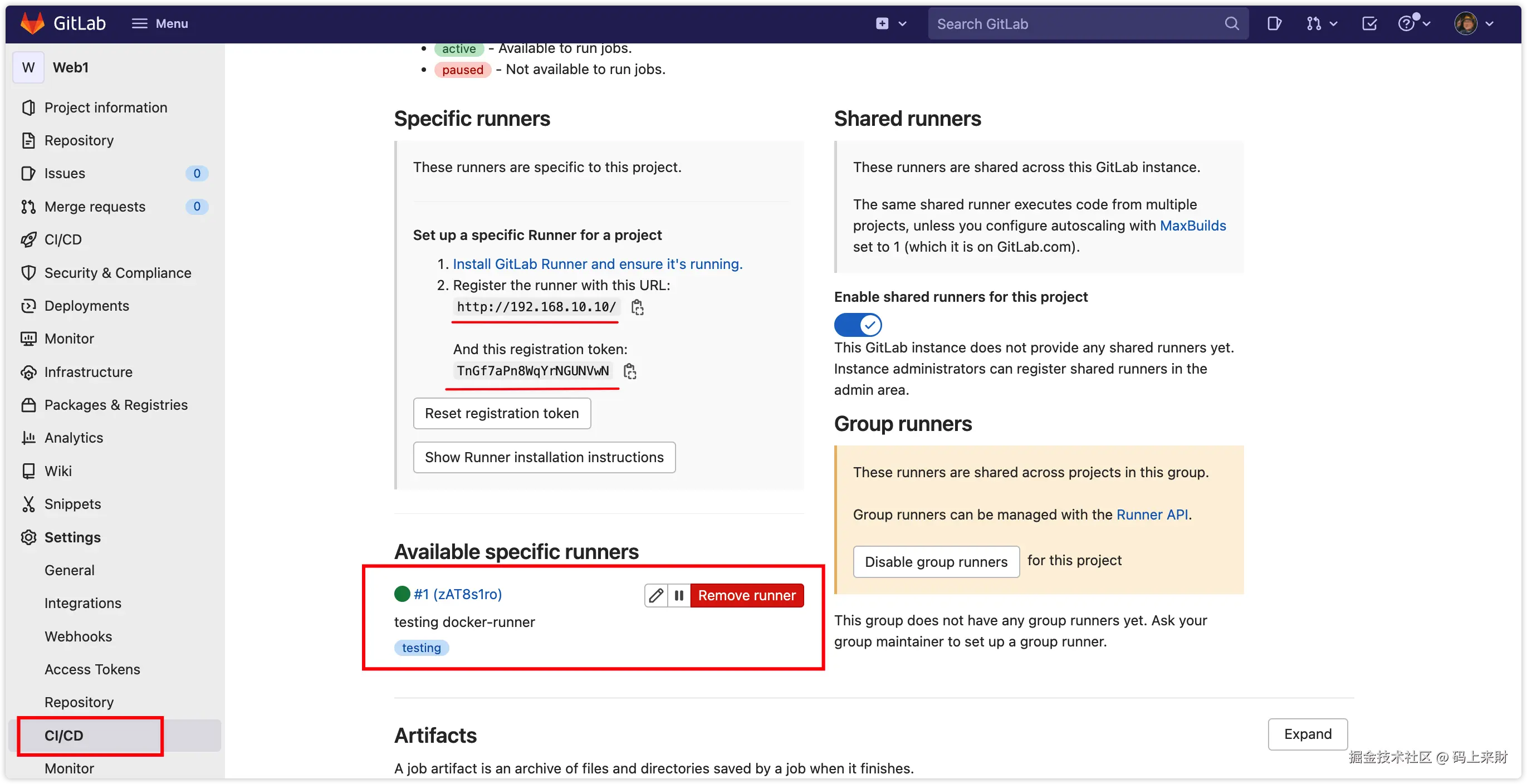Select CI/CD under Settings
This screenshot has width=1527, height=784.
coord(64,736)
